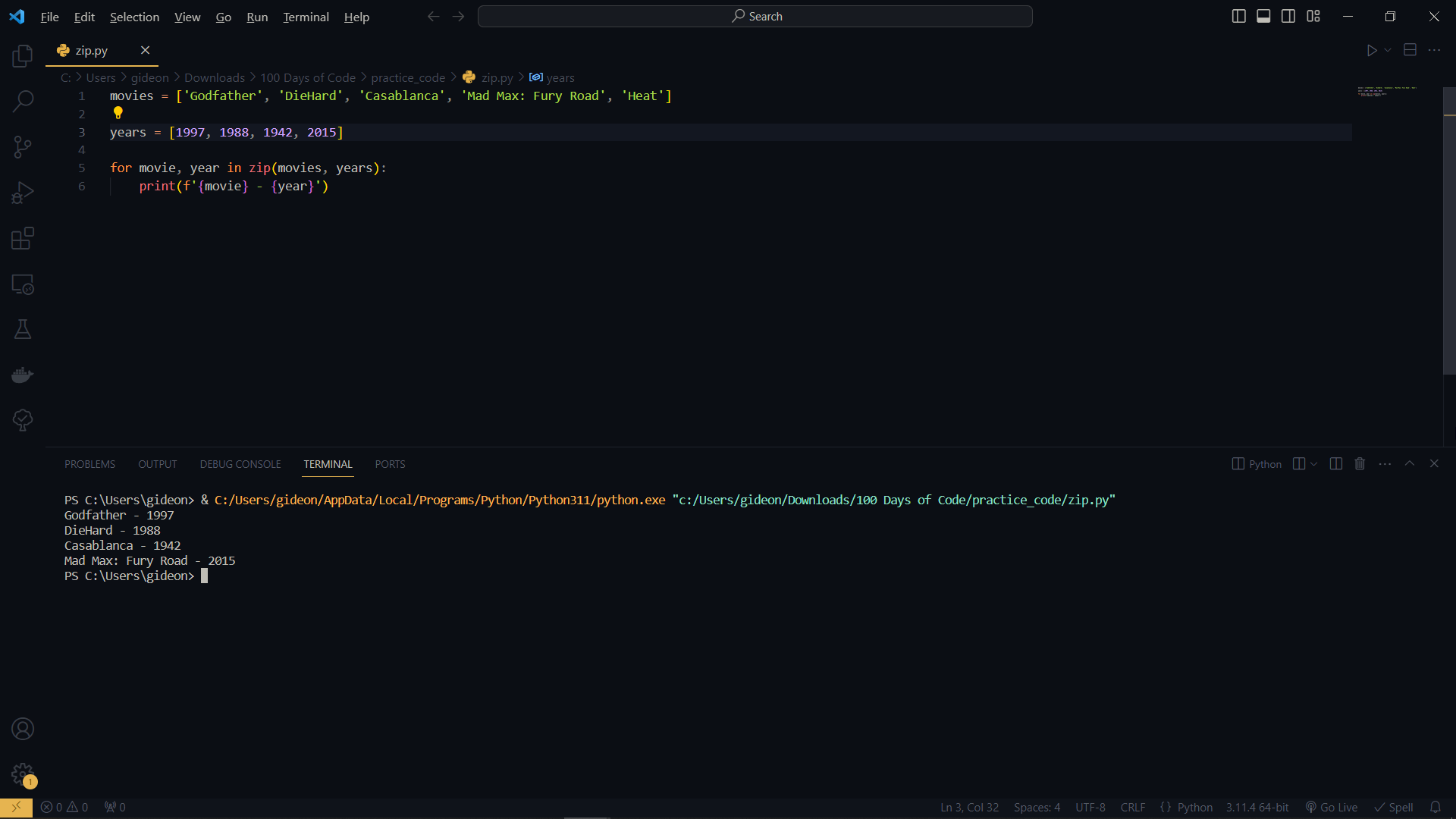The image size is (1456, 819).
Task: Open Run and Debug view
Action: click(x=23, y=193)
